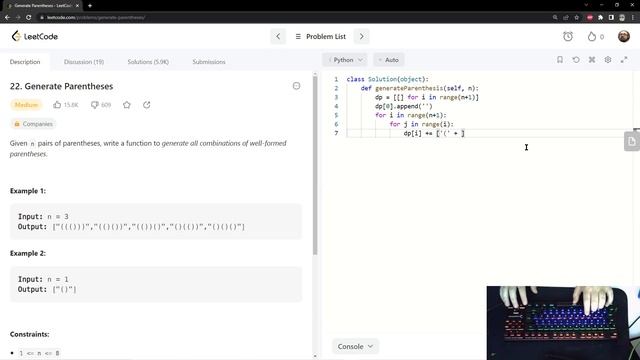
Task: Switch to the Submissions tab
Action: pyautogui.click(x=209, y=62)
